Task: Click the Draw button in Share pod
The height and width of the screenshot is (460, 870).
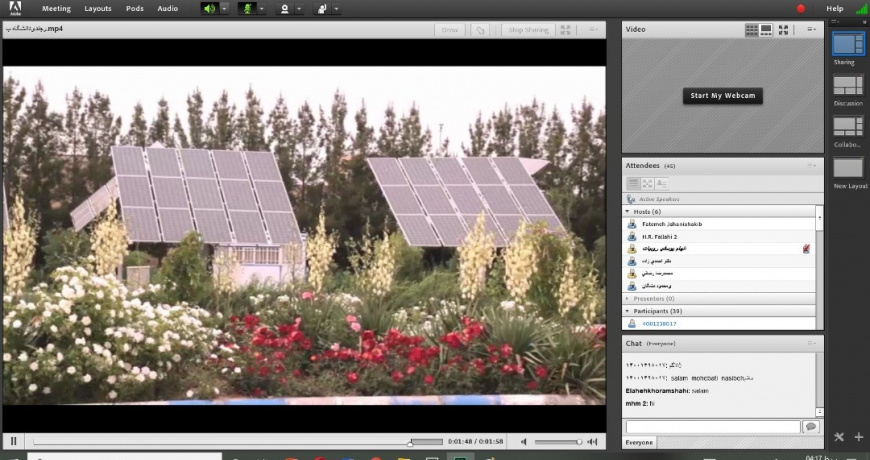Action: tap(449, 30)
